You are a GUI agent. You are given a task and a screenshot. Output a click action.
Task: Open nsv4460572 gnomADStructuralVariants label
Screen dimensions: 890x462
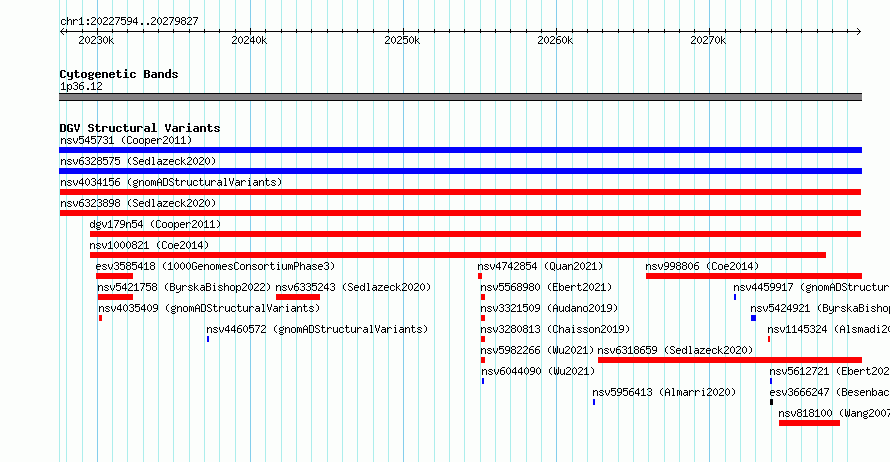(317, 329)
